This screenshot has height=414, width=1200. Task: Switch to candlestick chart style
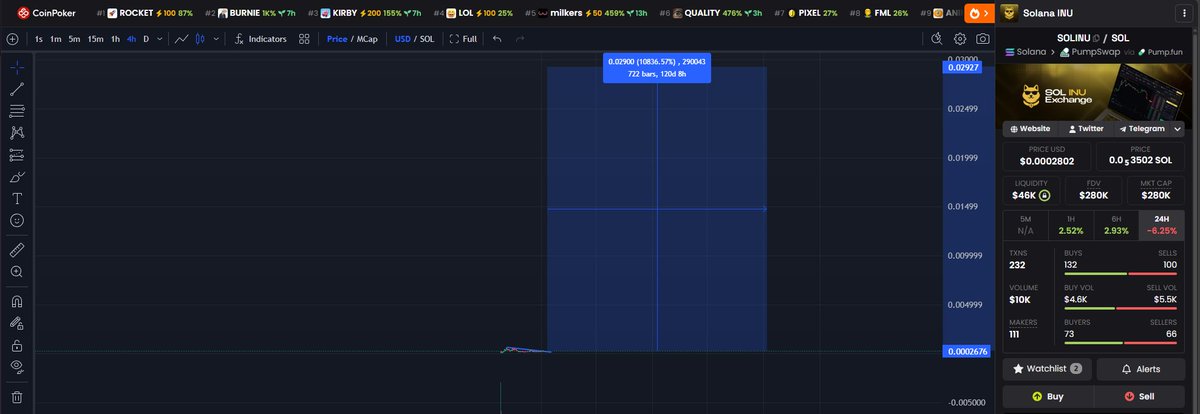pos(199,39)
